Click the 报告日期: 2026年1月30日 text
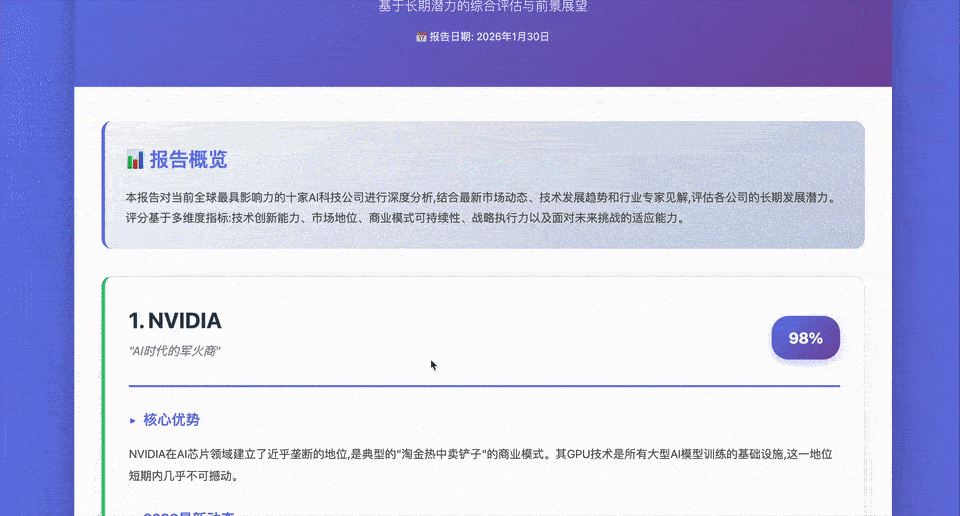Viewport: 960px width, 516px height. [x=489, y=37]
